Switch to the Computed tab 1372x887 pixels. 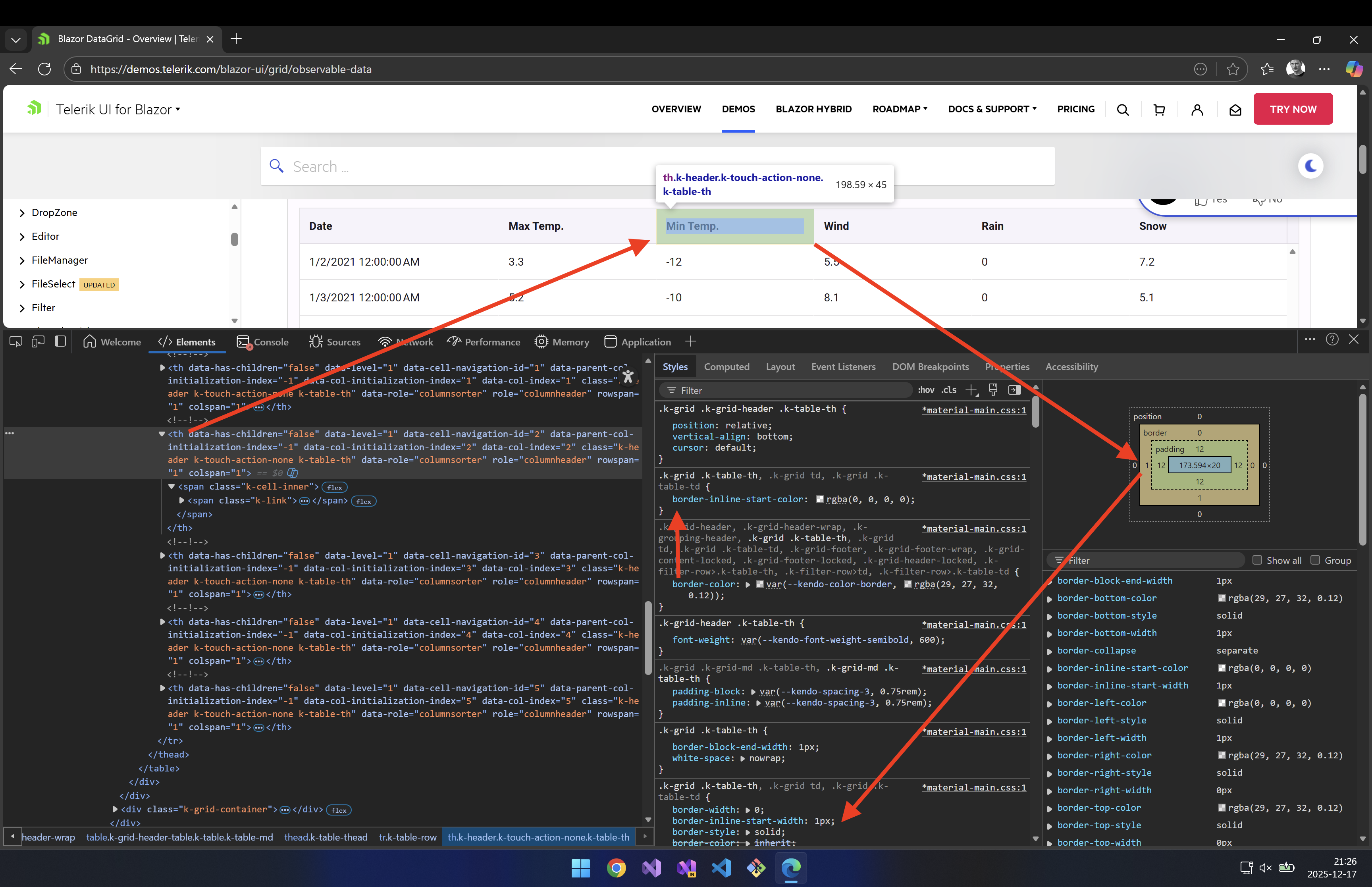coord(726,366)
